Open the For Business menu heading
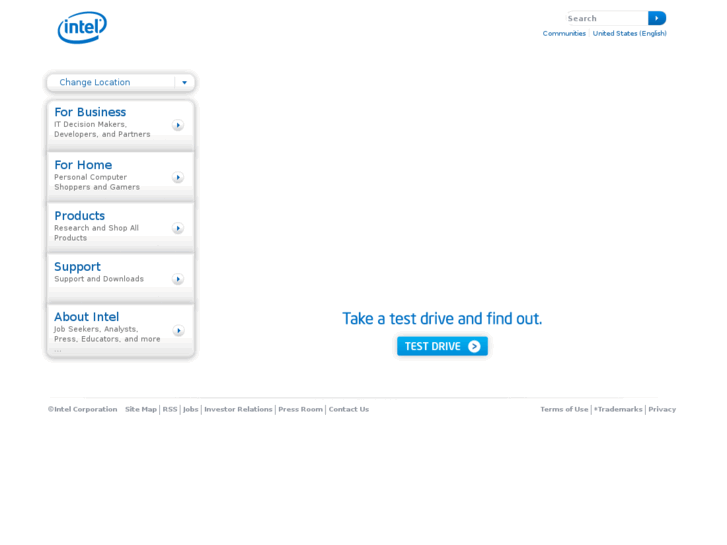The image size is (727, 545). click(90, 112)
